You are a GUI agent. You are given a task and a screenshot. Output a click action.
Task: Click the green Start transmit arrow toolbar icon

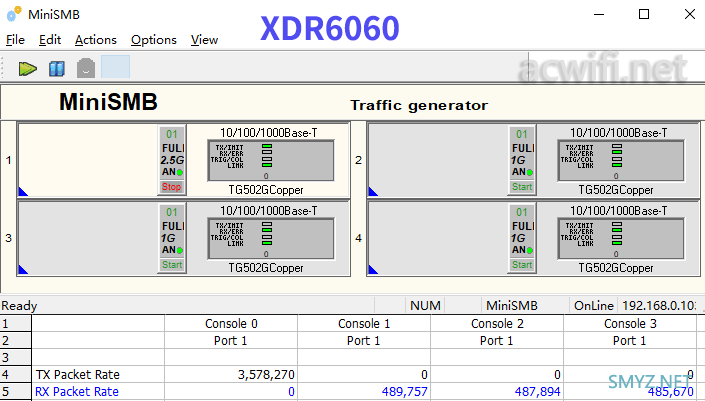point(27,69)
